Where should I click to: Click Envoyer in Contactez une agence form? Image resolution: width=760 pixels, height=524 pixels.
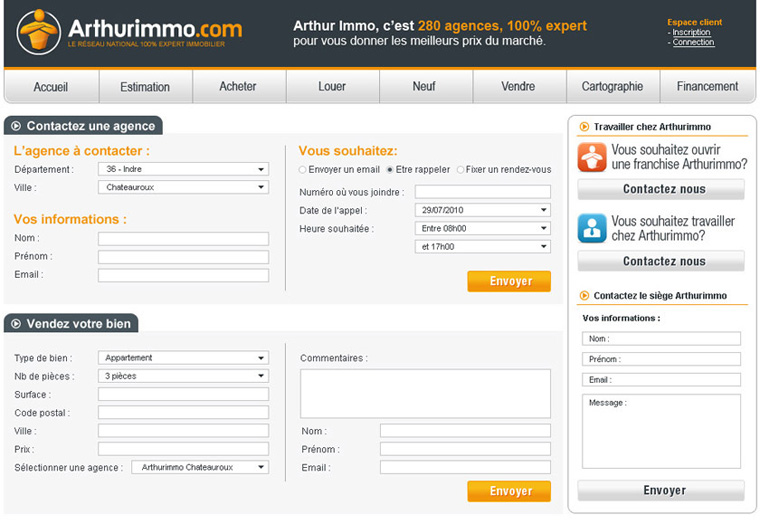click(x=509, y=281)
